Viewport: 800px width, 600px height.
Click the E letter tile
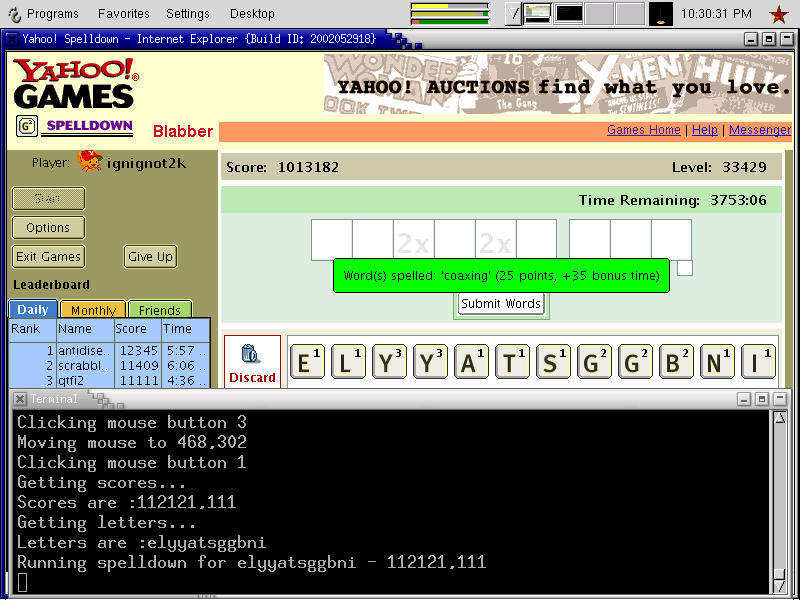coord(307,361)
